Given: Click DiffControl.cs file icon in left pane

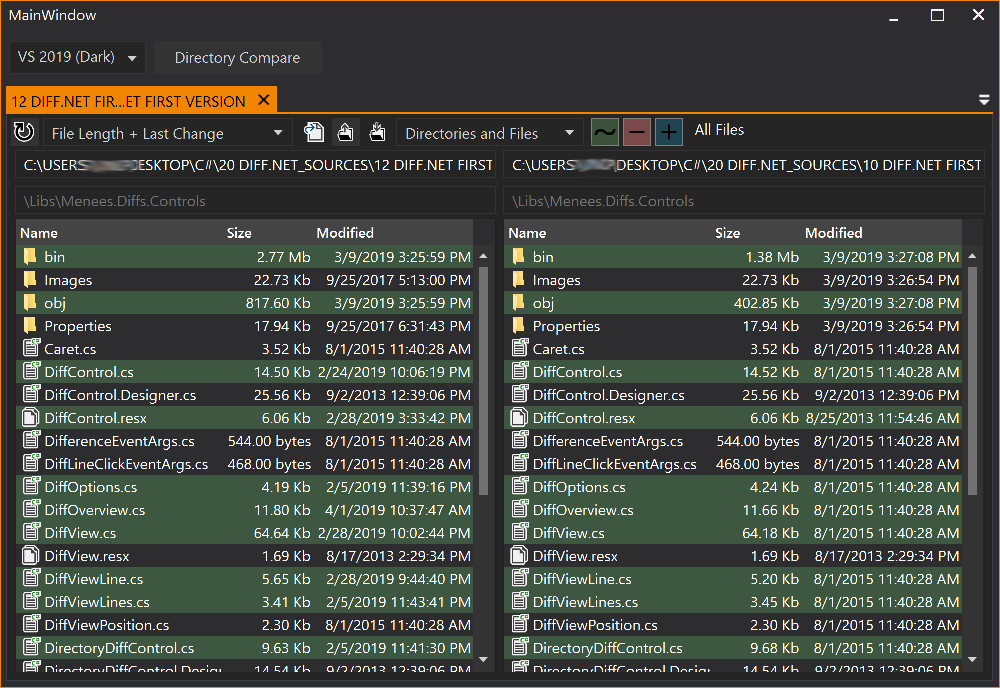Looking at the screenshot, I should (31, 370).
